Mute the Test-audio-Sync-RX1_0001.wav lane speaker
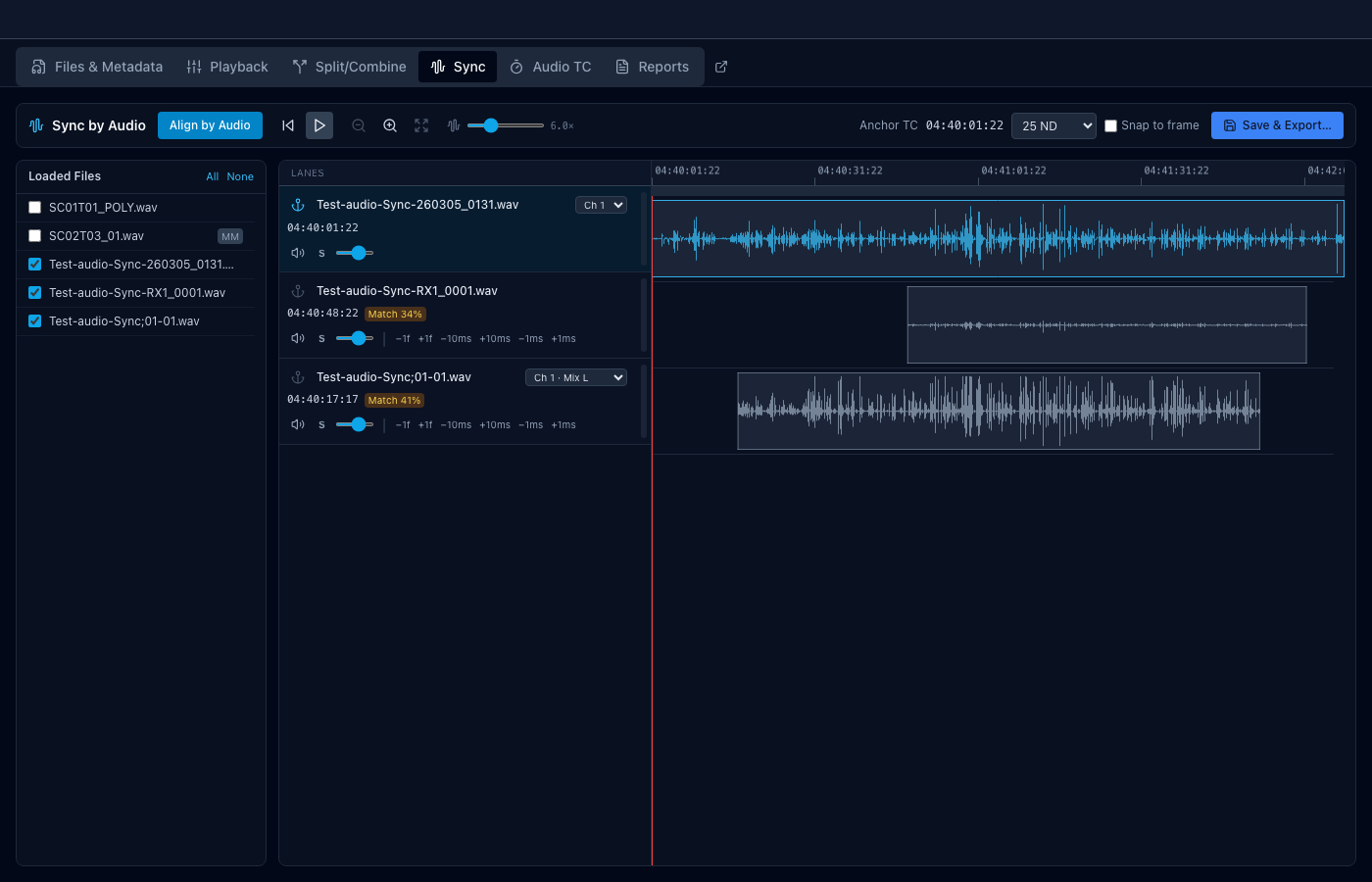1372x882 pixels. 298,338
